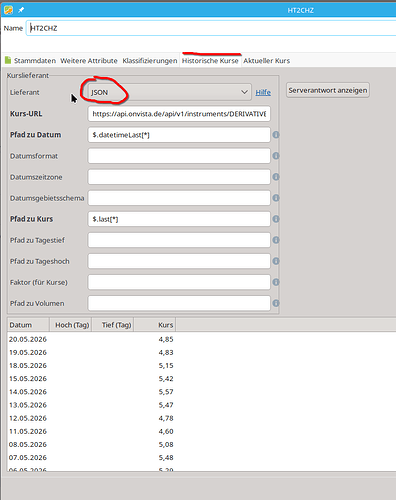
Task: Click the Kurs value 4,60
Action: (166, 431)
